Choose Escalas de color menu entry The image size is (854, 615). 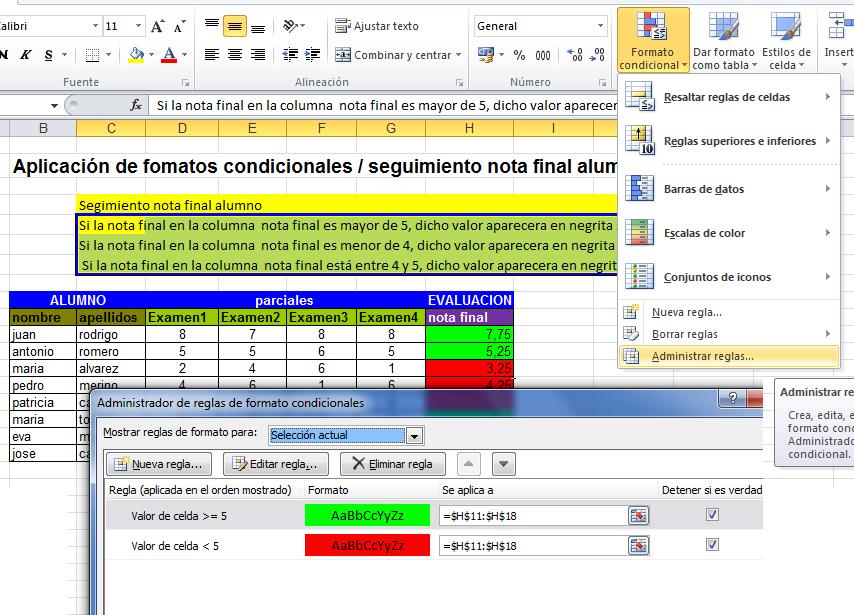(703, 232)
